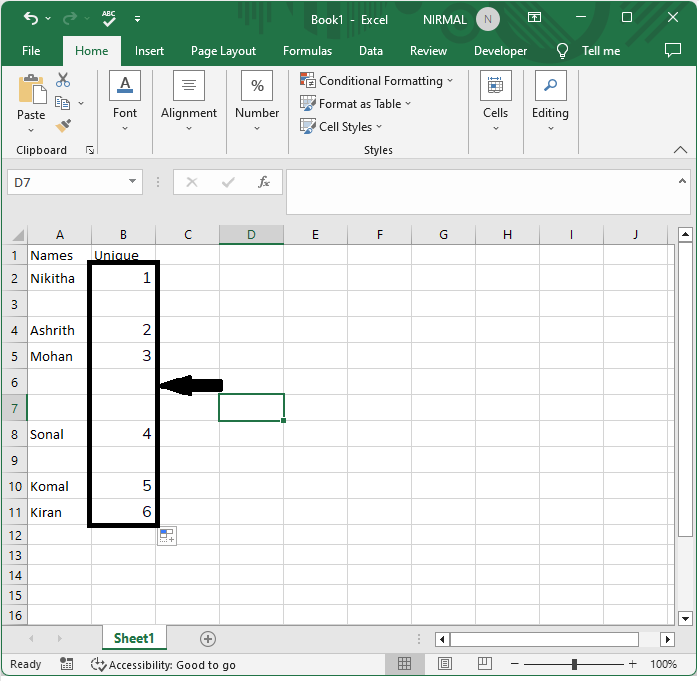The image size is (699, 681).
Task: Open the Format as Table dropdown
Action: (355, 103)
